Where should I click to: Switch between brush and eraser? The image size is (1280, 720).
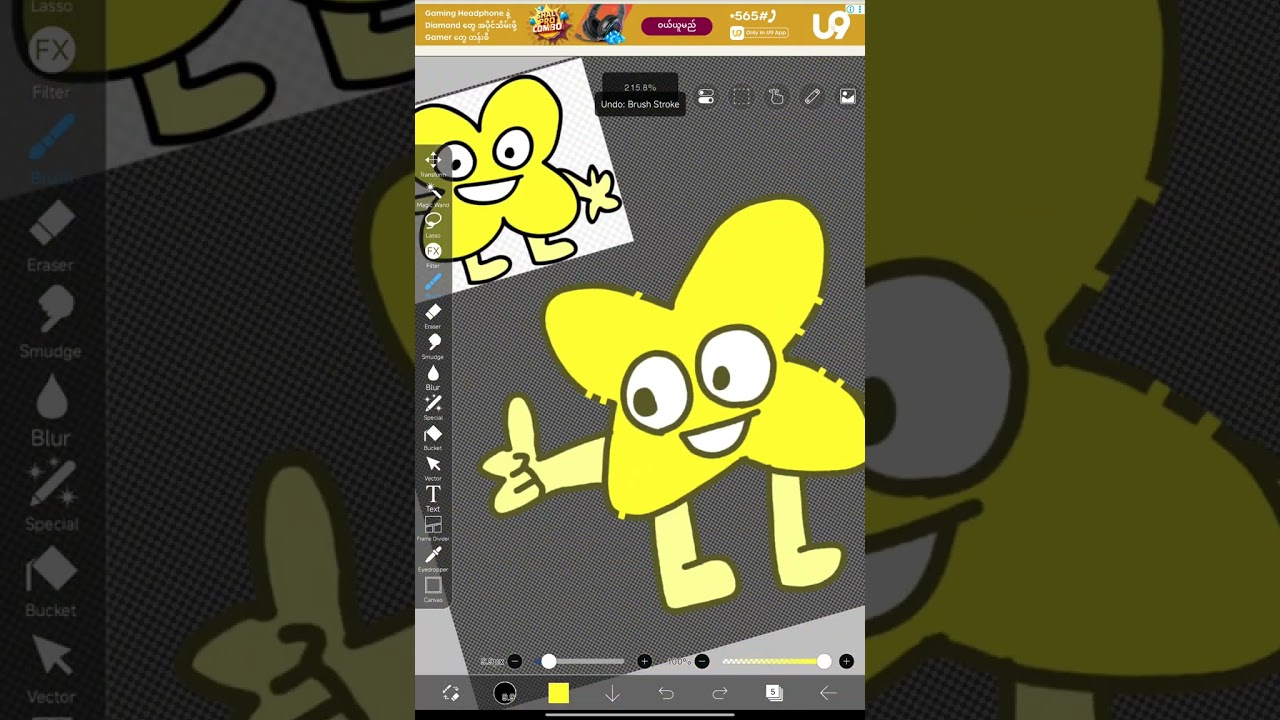[x=451, y=693]
